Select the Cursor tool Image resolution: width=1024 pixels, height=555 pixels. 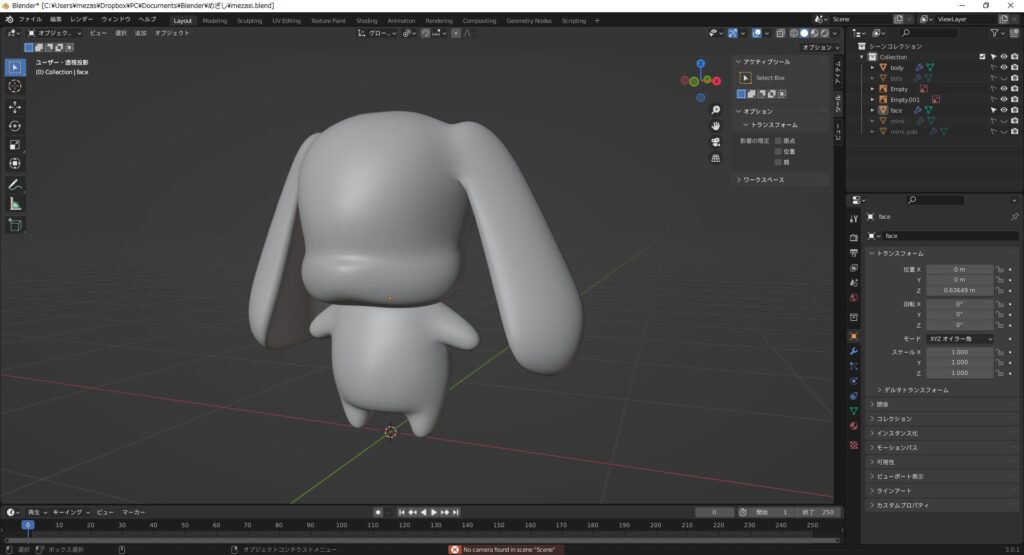(15, 86)
